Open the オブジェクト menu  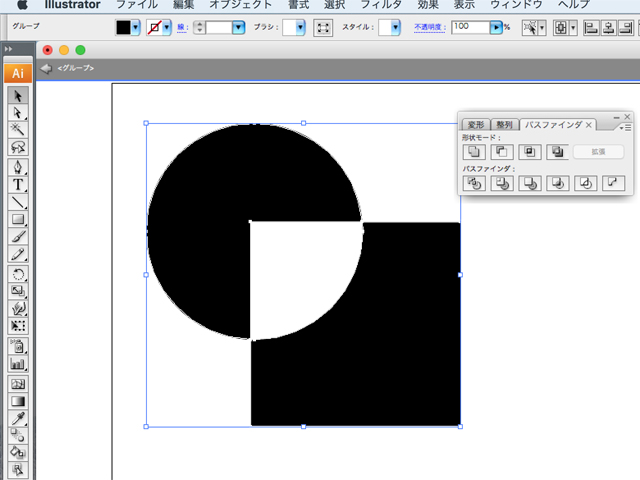240,4
